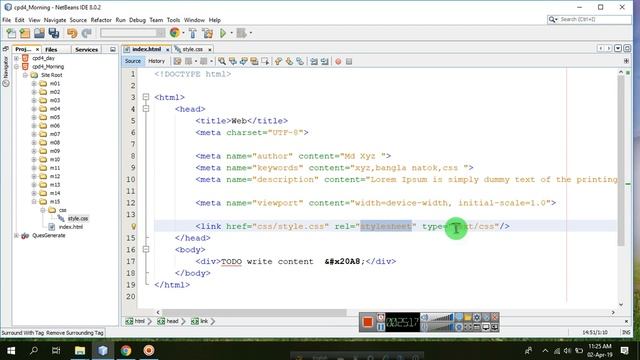Click the Chrome browser selector icon
This screenshot has width=640, height=360.
click(175, 33)
